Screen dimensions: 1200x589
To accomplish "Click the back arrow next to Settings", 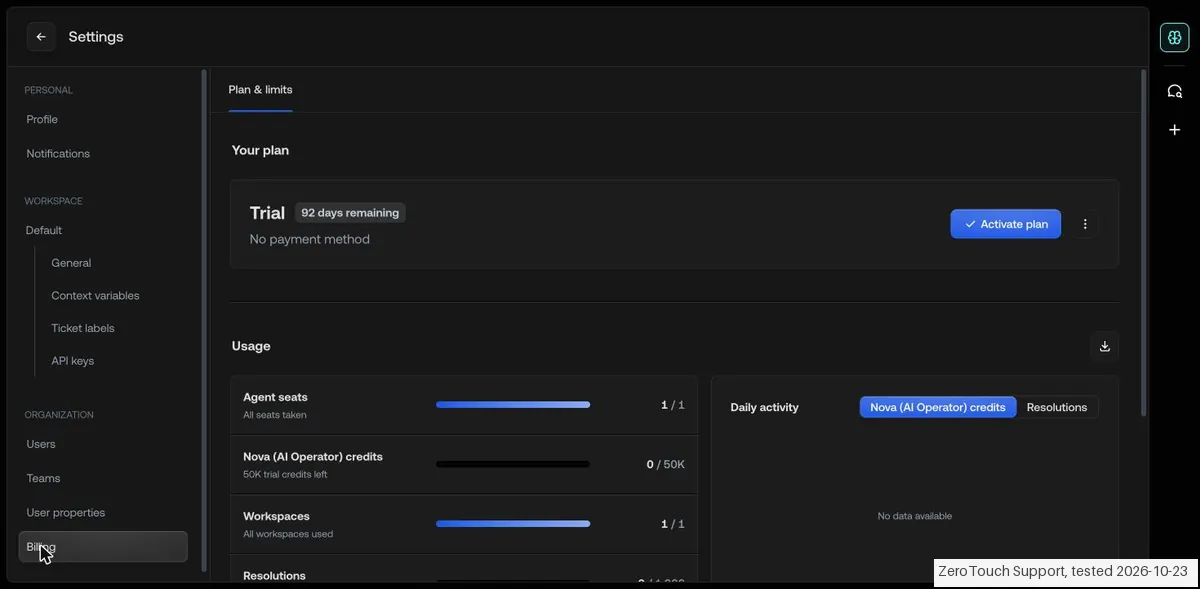I will pyautogui.click(x=41, y=37).
